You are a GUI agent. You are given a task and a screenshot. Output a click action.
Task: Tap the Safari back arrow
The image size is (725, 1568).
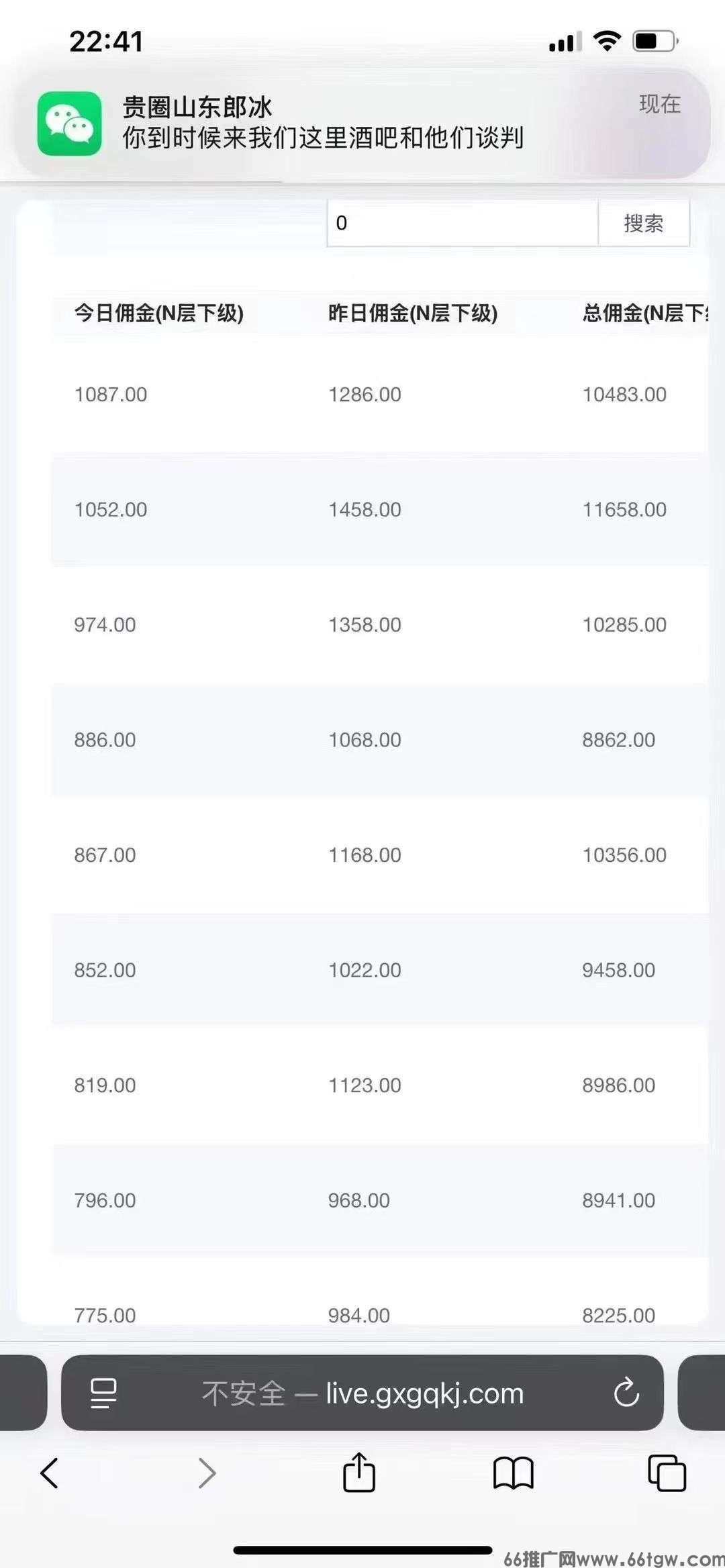point(50,1473)
